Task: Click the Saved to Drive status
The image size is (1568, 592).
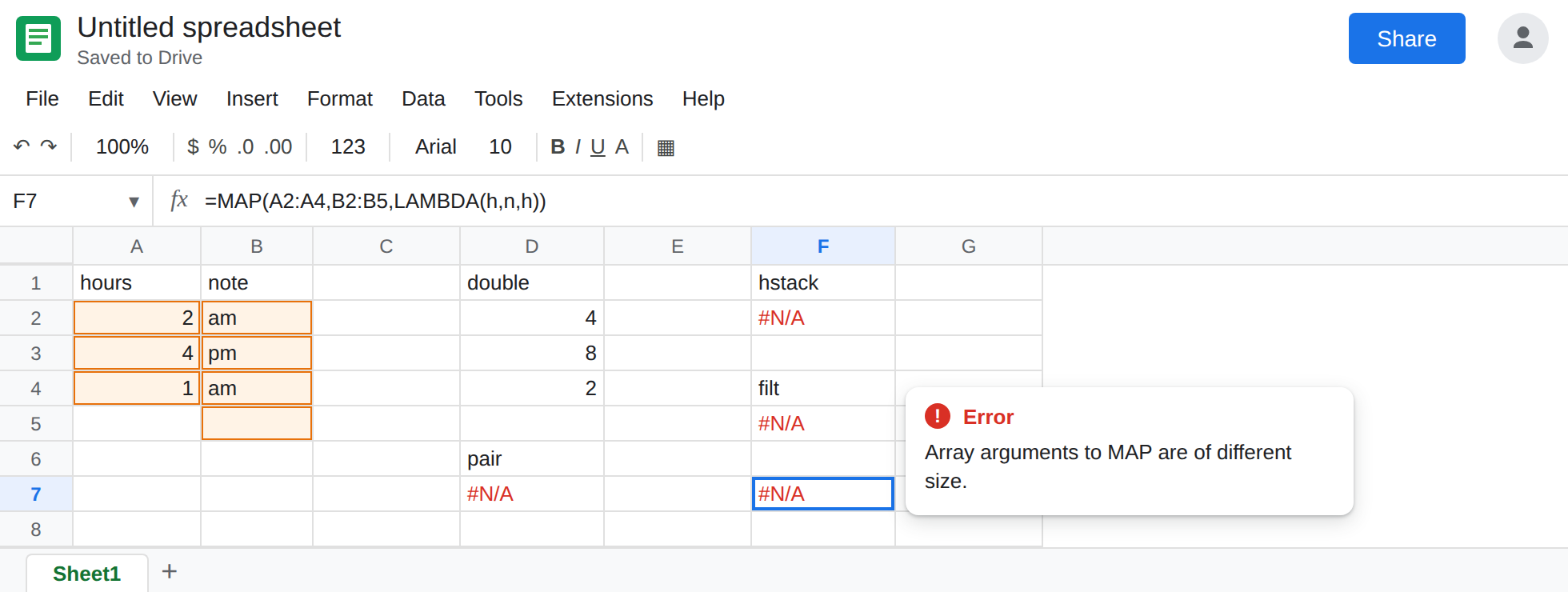Action: tap(139, 58)
